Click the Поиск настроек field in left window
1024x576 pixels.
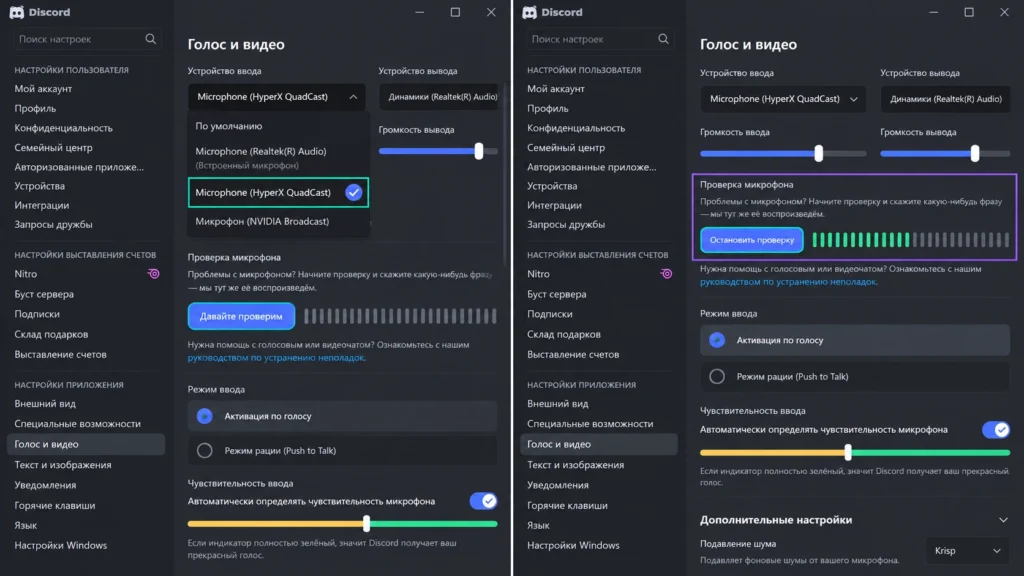pyautogui.click(x=86, y=39)
